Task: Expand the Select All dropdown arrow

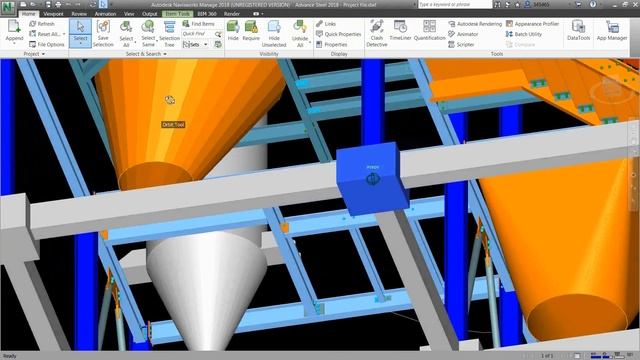Action: [x=135, y=42]
